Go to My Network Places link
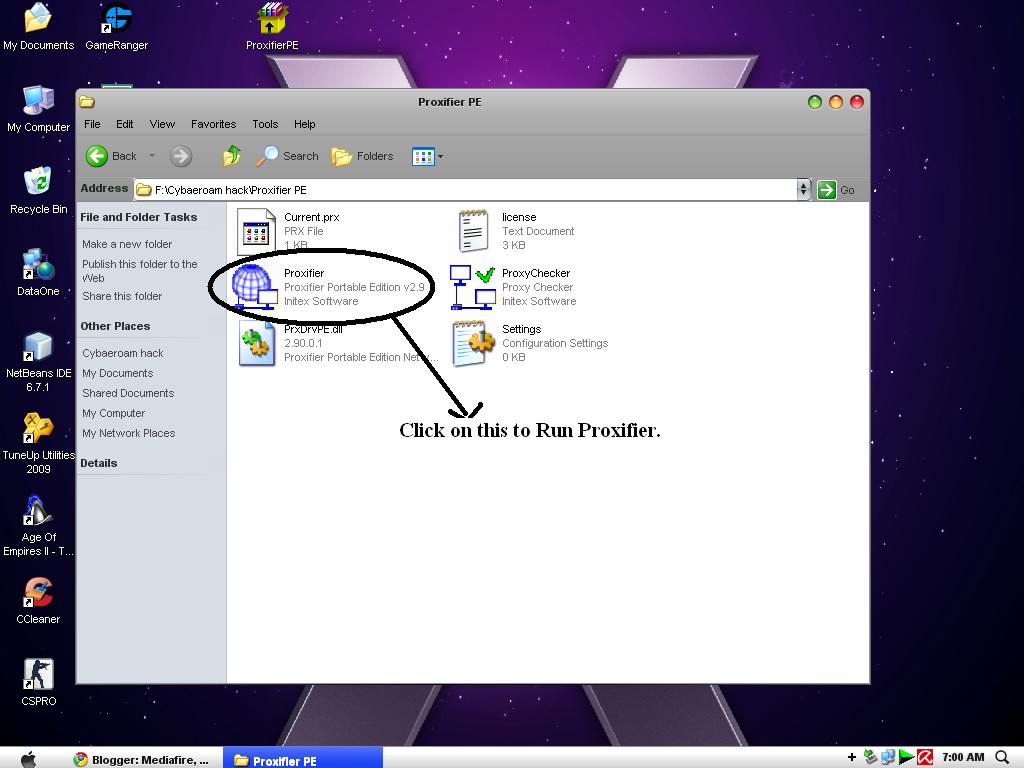This screenshot has height=768, width=1024. [x=129, y=434]
